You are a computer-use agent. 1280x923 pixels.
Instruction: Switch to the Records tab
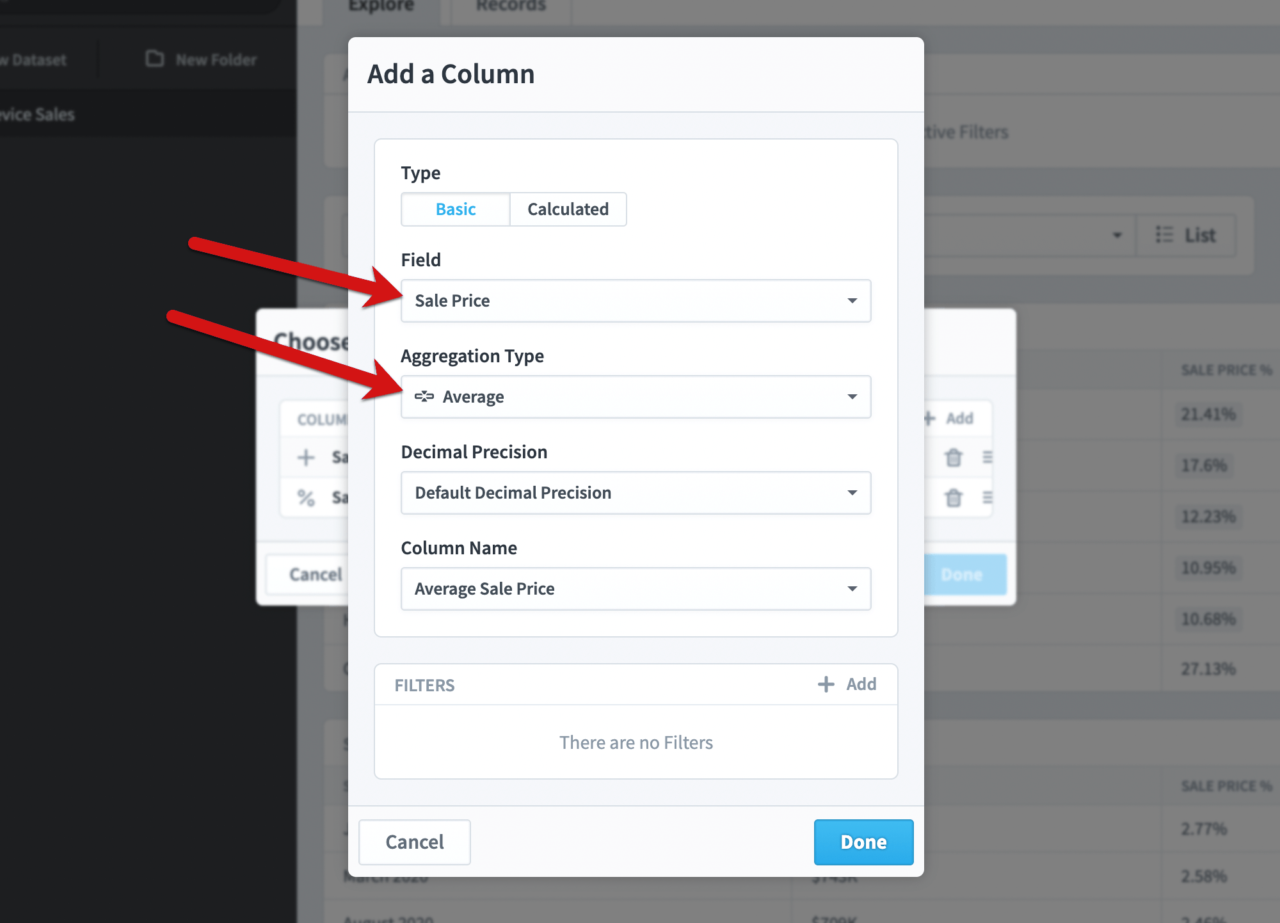click(x=510, y=7)
